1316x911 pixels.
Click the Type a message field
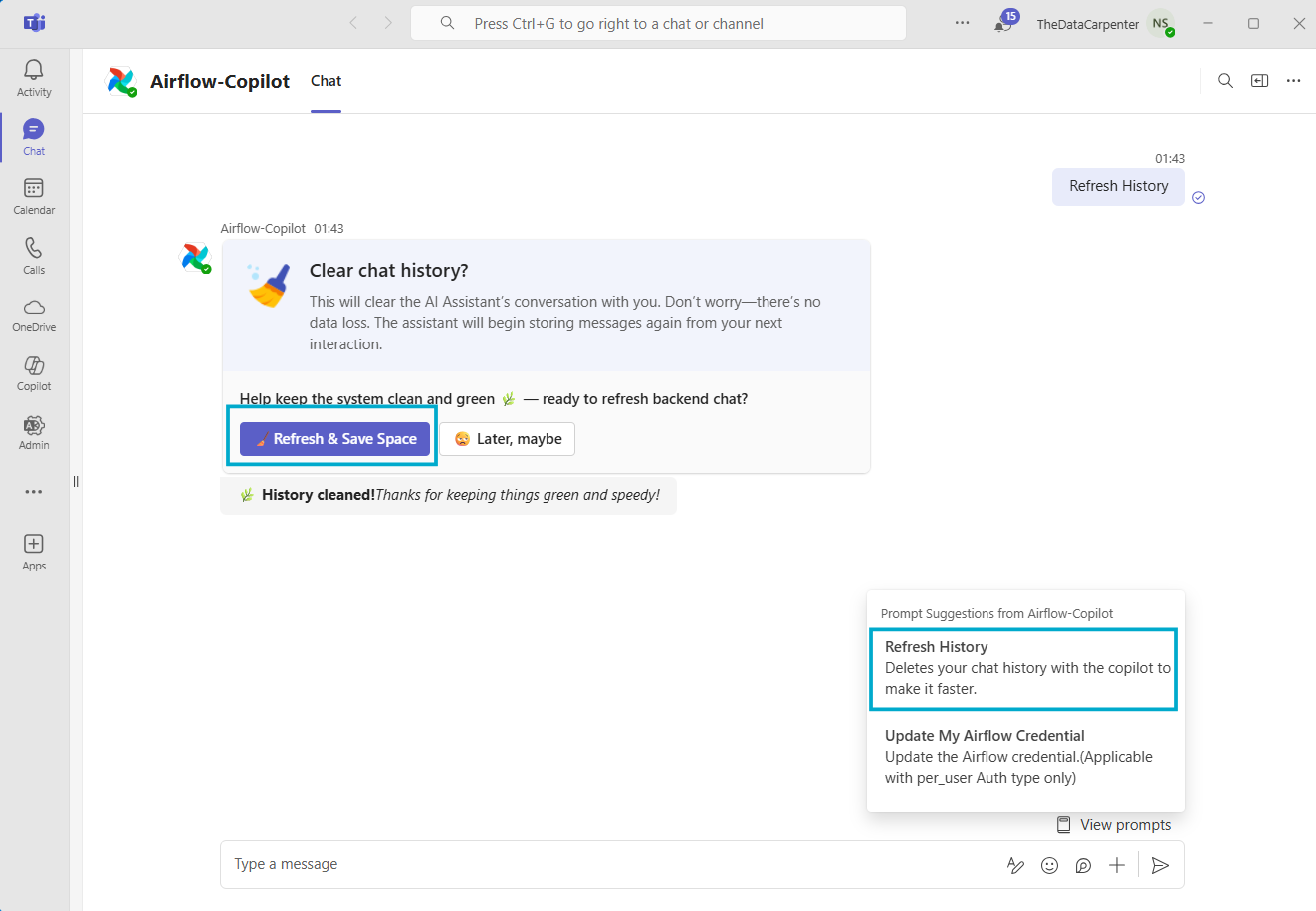pyautogui.click(x=607, y=864)
